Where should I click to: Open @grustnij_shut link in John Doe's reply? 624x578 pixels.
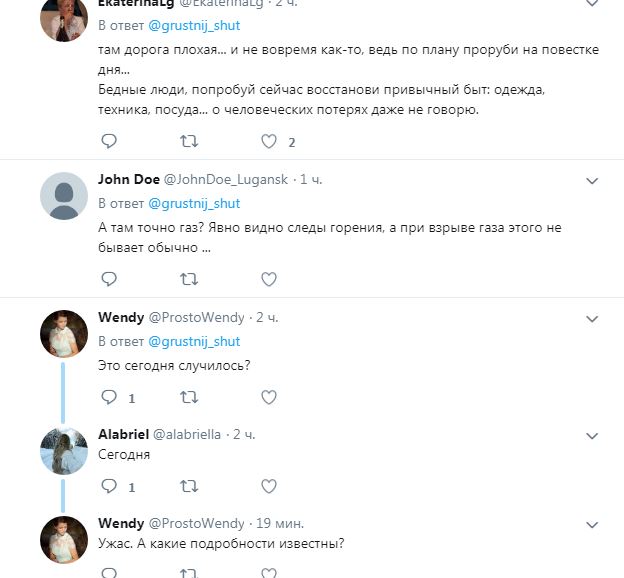click(x=194, y=203)
